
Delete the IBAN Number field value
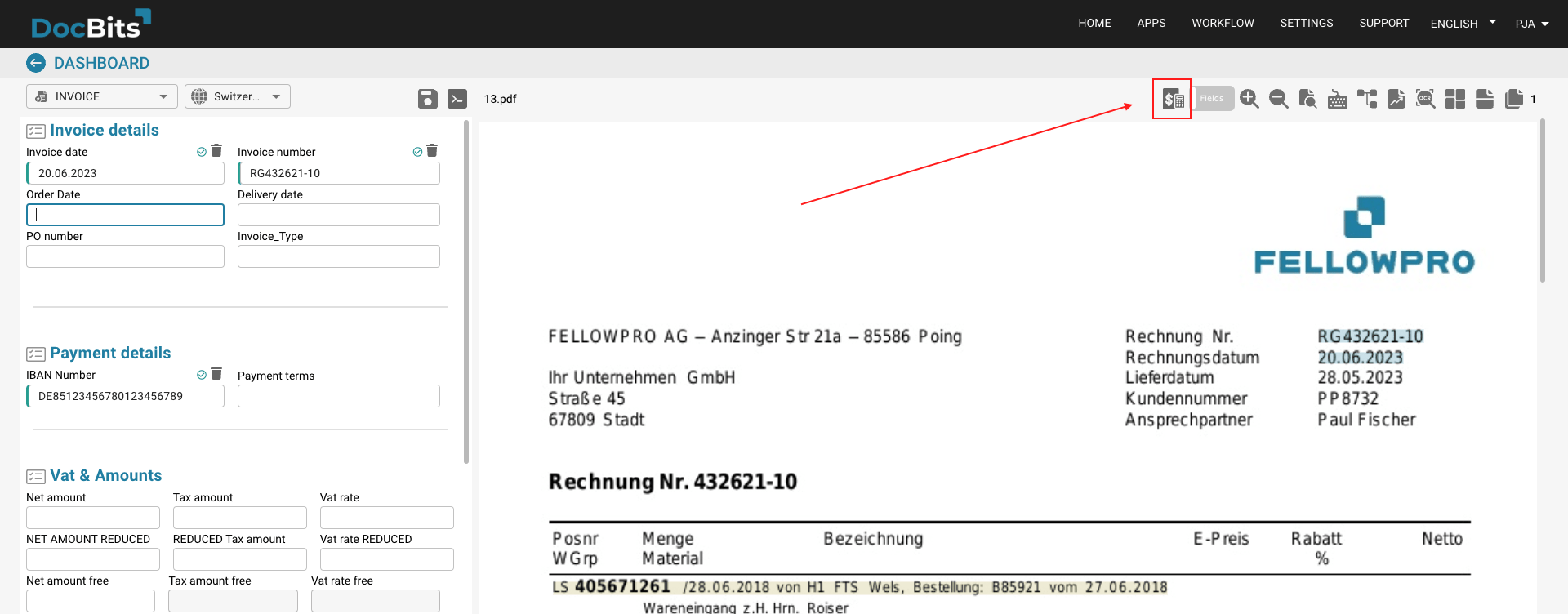click(x=216, y=374)
